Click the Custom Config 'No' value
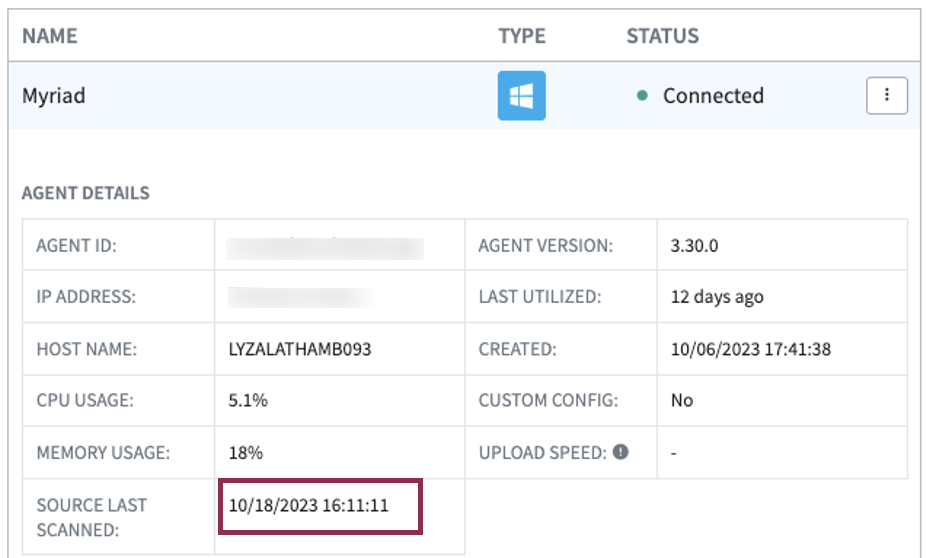The width and height of the screenshot is (926, 558). pos(682,400)
